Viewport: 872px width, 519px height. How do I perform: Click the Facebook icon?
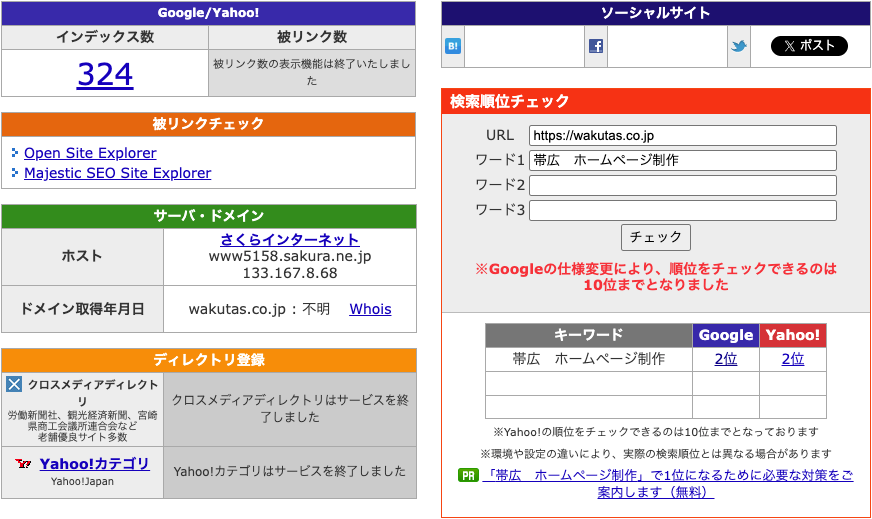596,46
